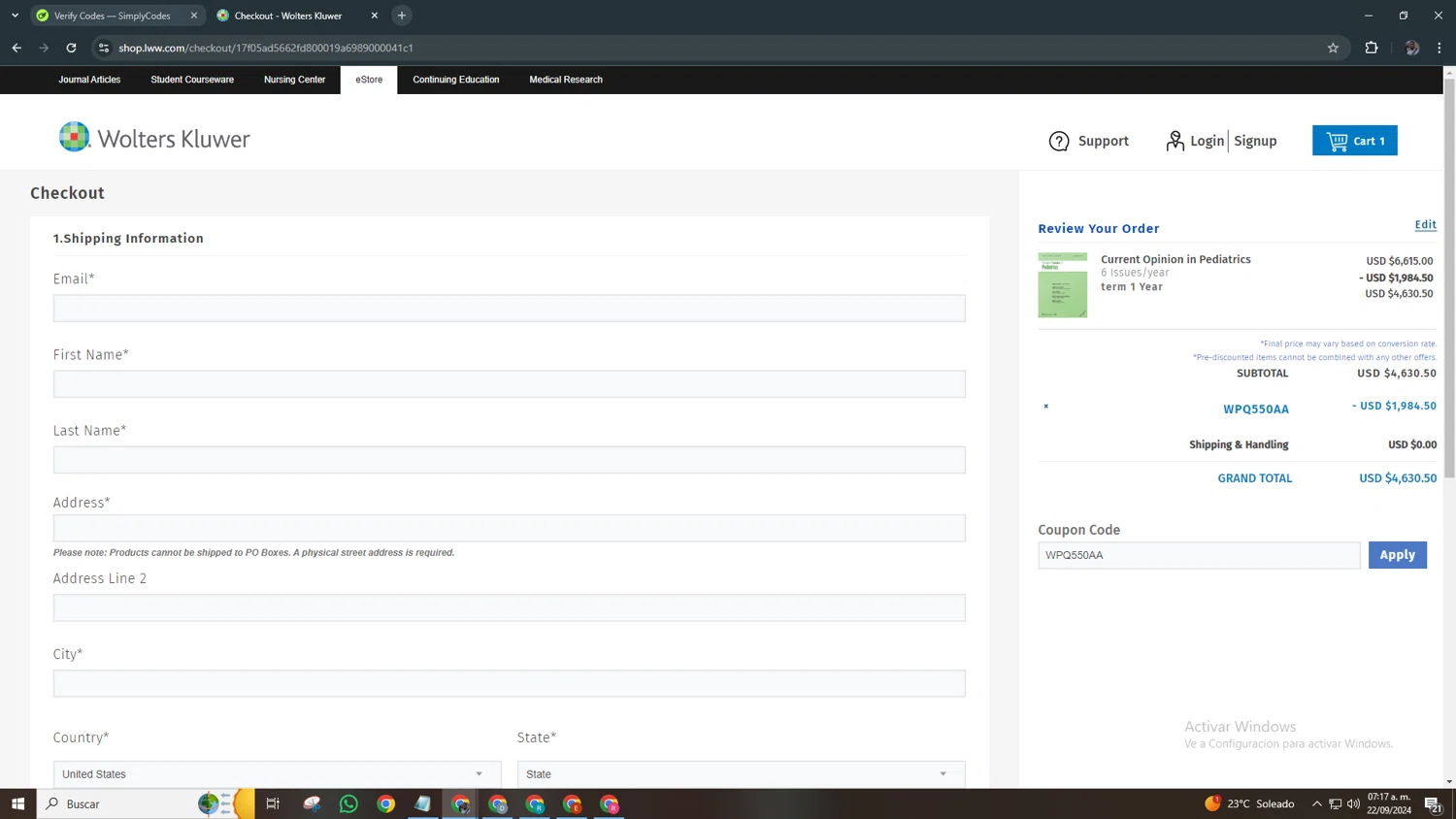Close the Checkout - Wolters Kluwer tab
Image resolution: width=1456 pixels, height=819 pixels.
pos(375,16)
